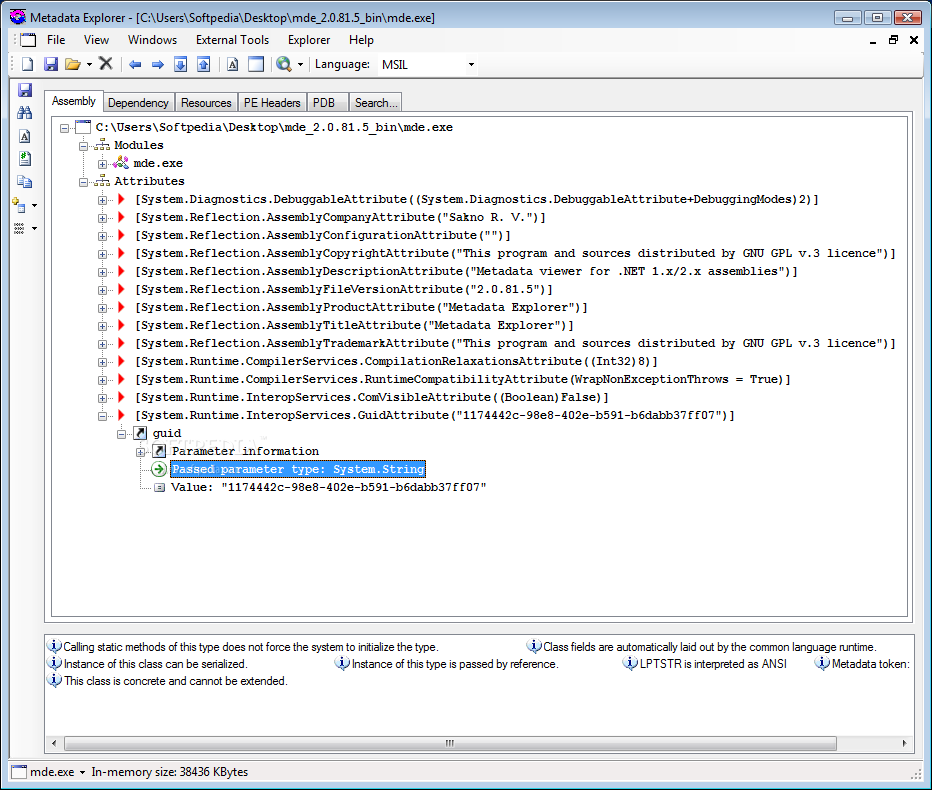Navigate back with the blue left arrow
The image size is (932, 790).
point(135,64)
